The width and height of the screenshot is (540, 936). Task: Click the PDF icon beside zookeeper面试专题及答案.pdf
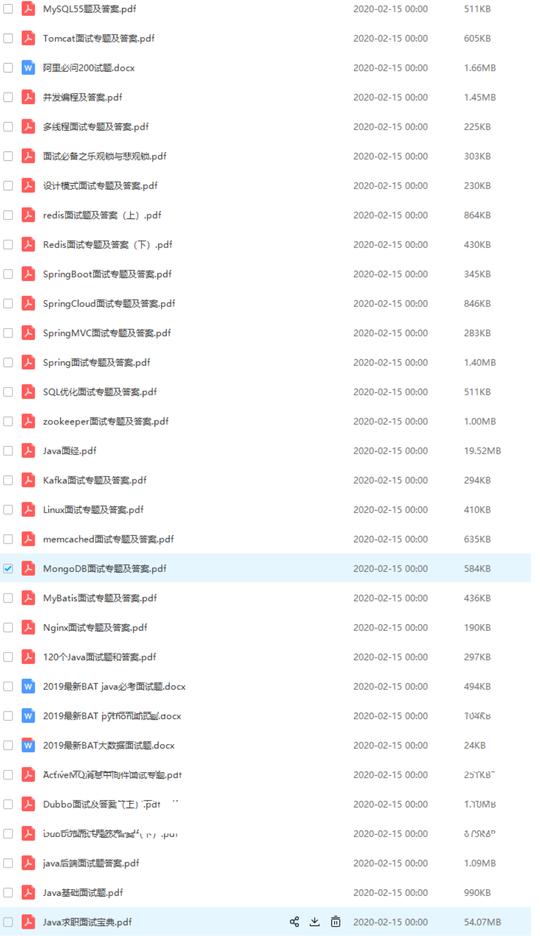click(28, 421)
